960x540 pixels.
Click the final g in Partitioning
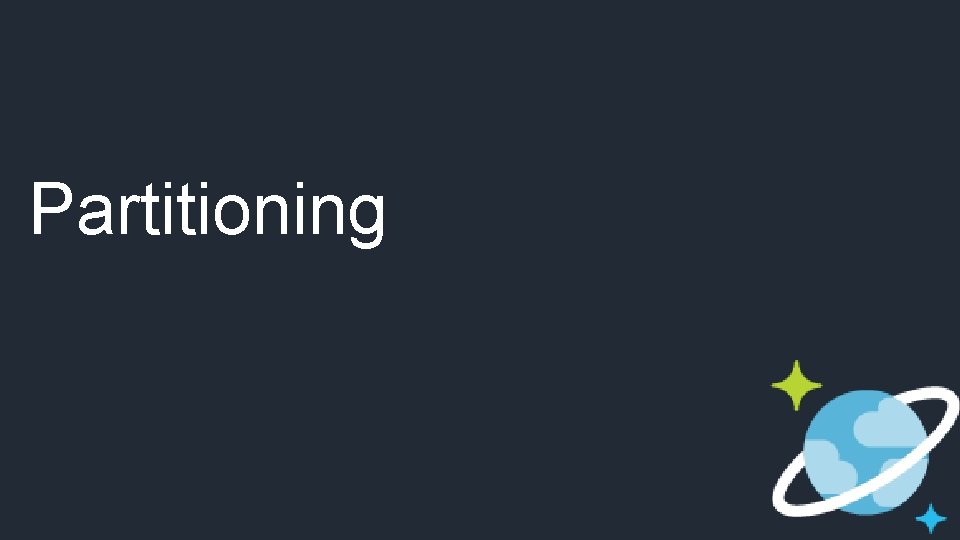(x=367, y=220)
